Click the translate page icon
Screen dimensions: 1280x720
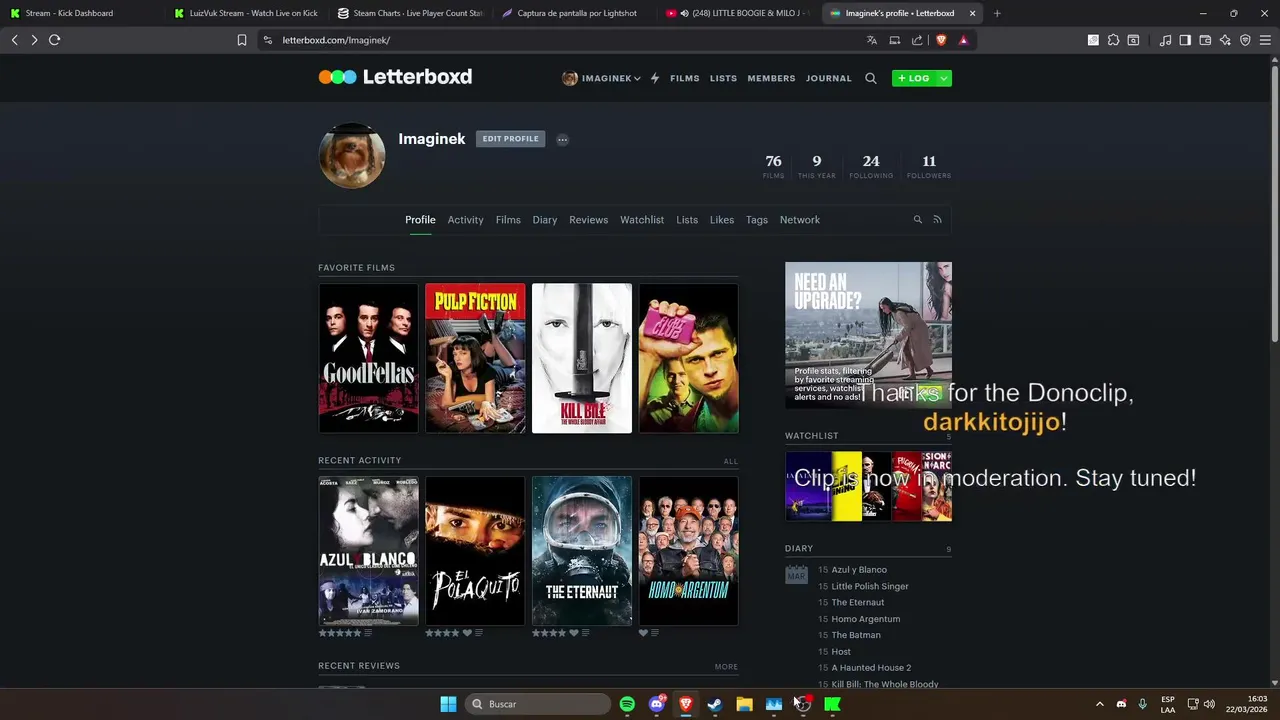[x=872, y=40]
